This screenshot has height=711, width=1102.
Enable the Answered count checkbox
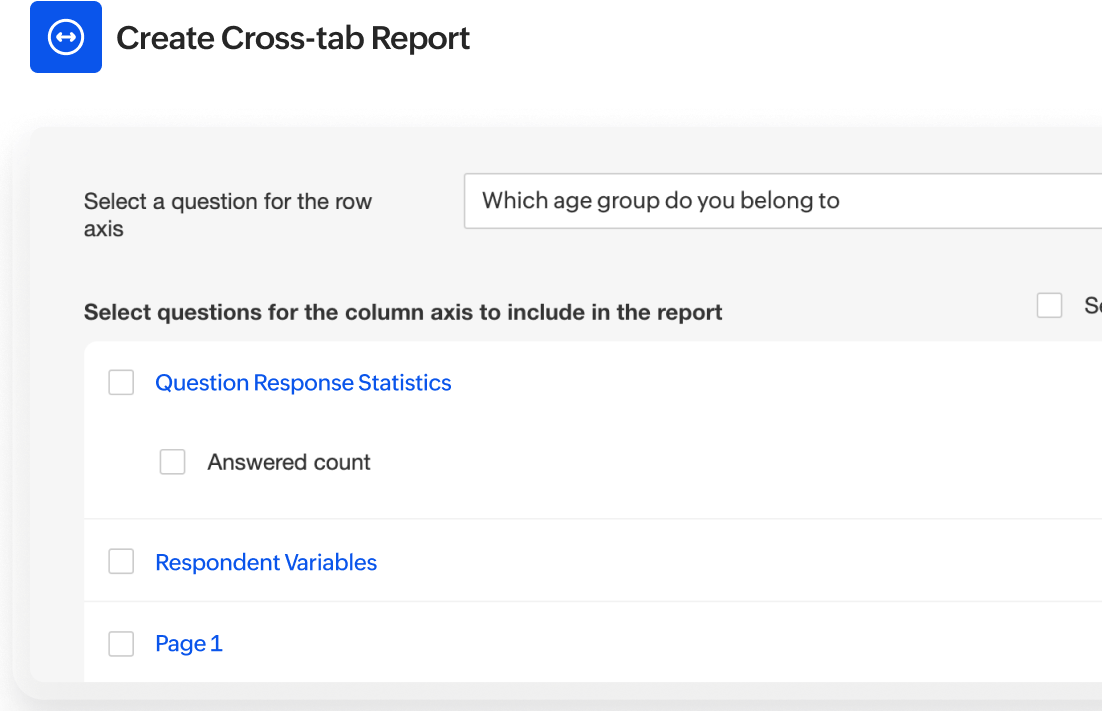click(172, 461)
